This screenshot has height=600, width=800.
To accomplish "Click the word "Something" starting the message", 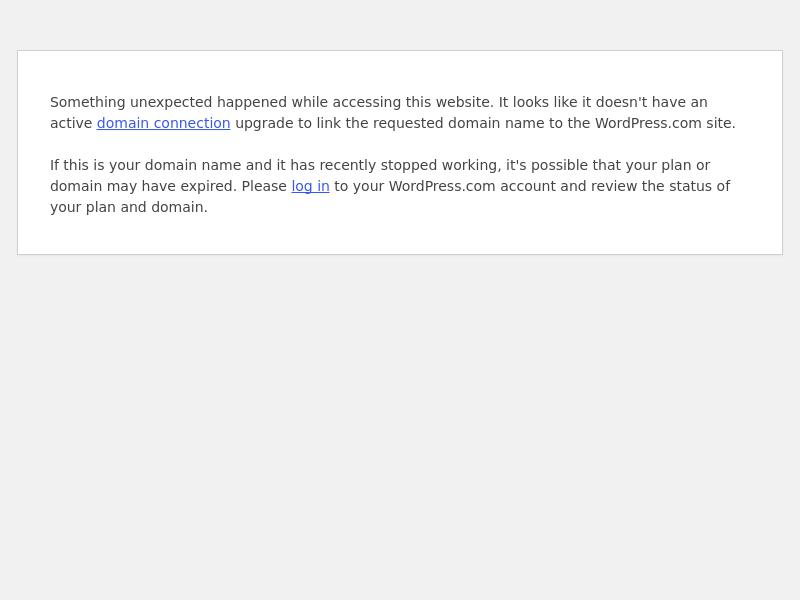I will click(88, 103).
